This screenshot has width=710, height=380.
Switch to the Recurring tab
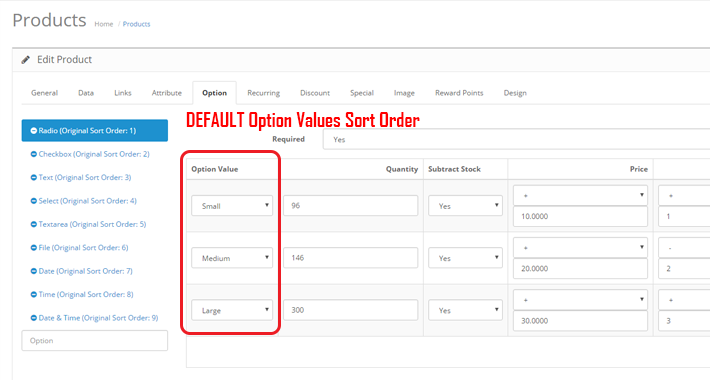(264, 93)
